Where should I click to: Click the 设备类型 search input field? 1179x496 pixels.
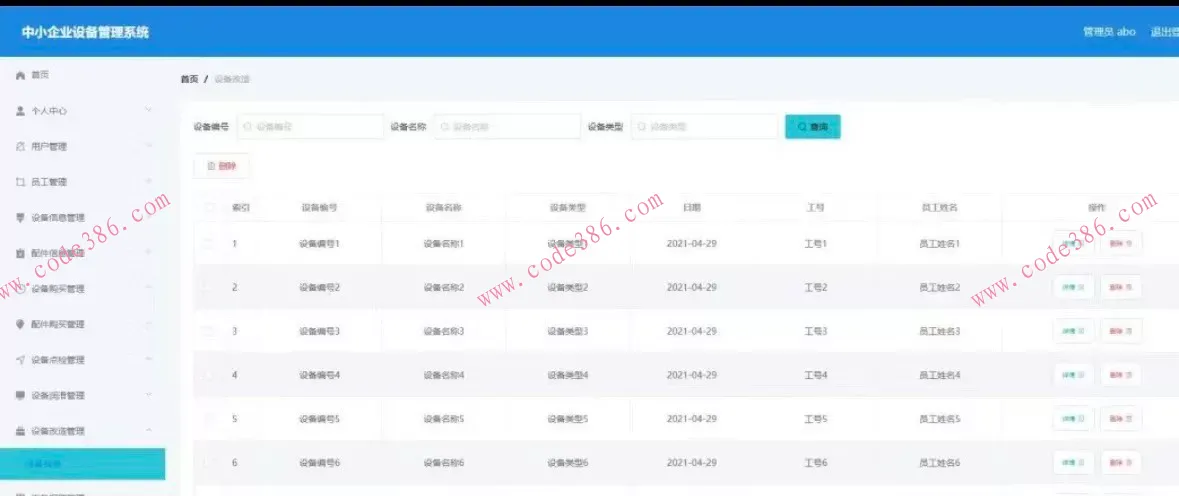(705, 127)
